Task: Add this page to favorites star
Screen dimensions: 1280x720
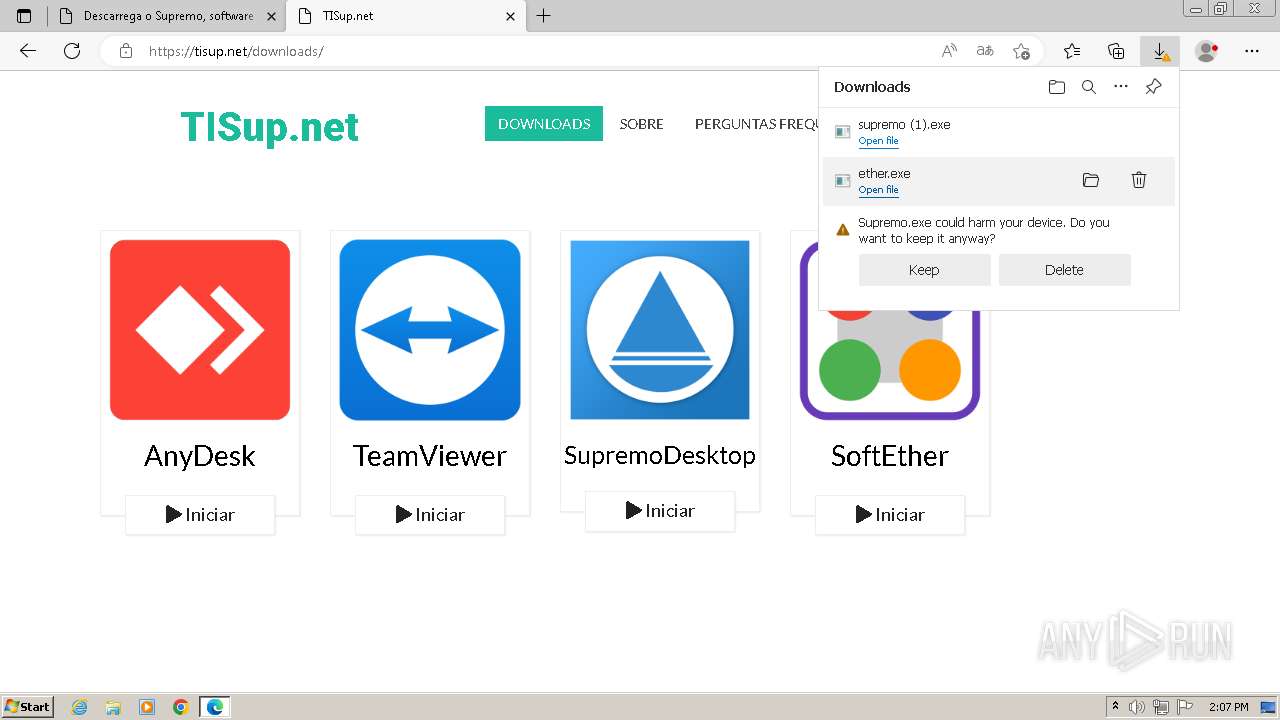Action: [1021, 51]
